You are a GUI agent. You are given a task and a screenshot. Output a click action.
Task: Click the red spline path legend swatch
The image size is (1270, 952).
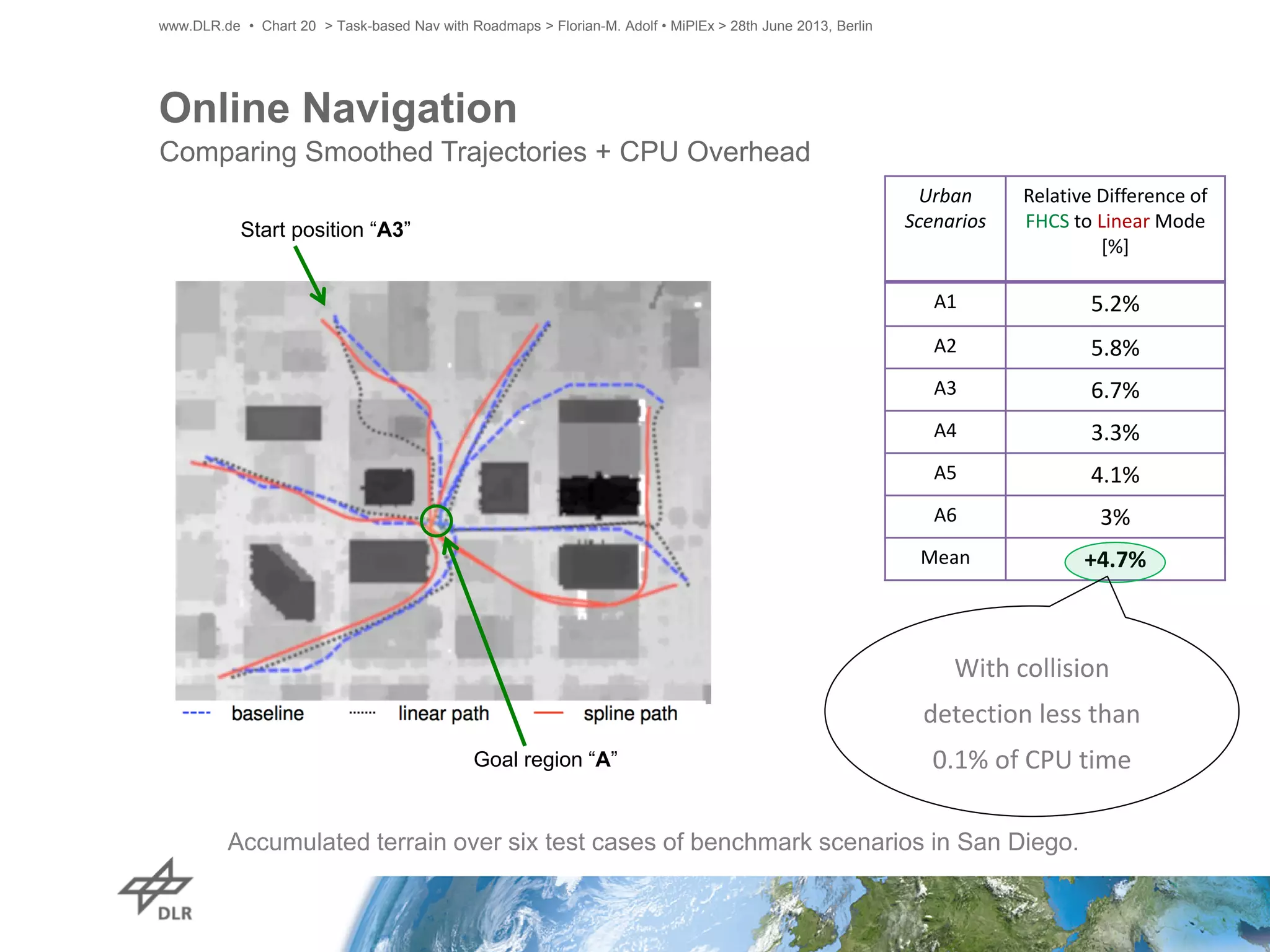549,713
